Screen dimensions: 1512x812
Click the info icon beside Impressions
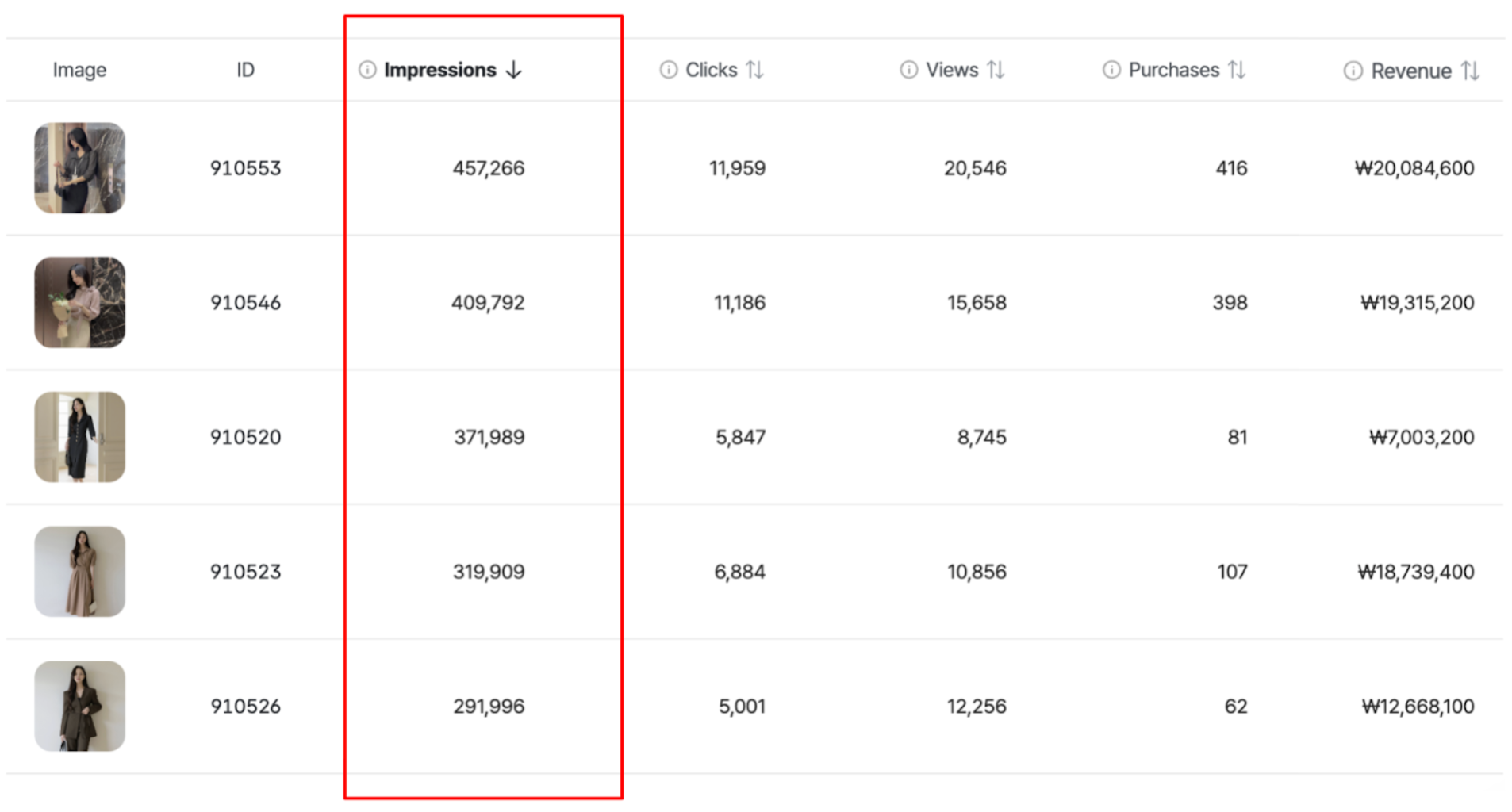coord(367,70)
